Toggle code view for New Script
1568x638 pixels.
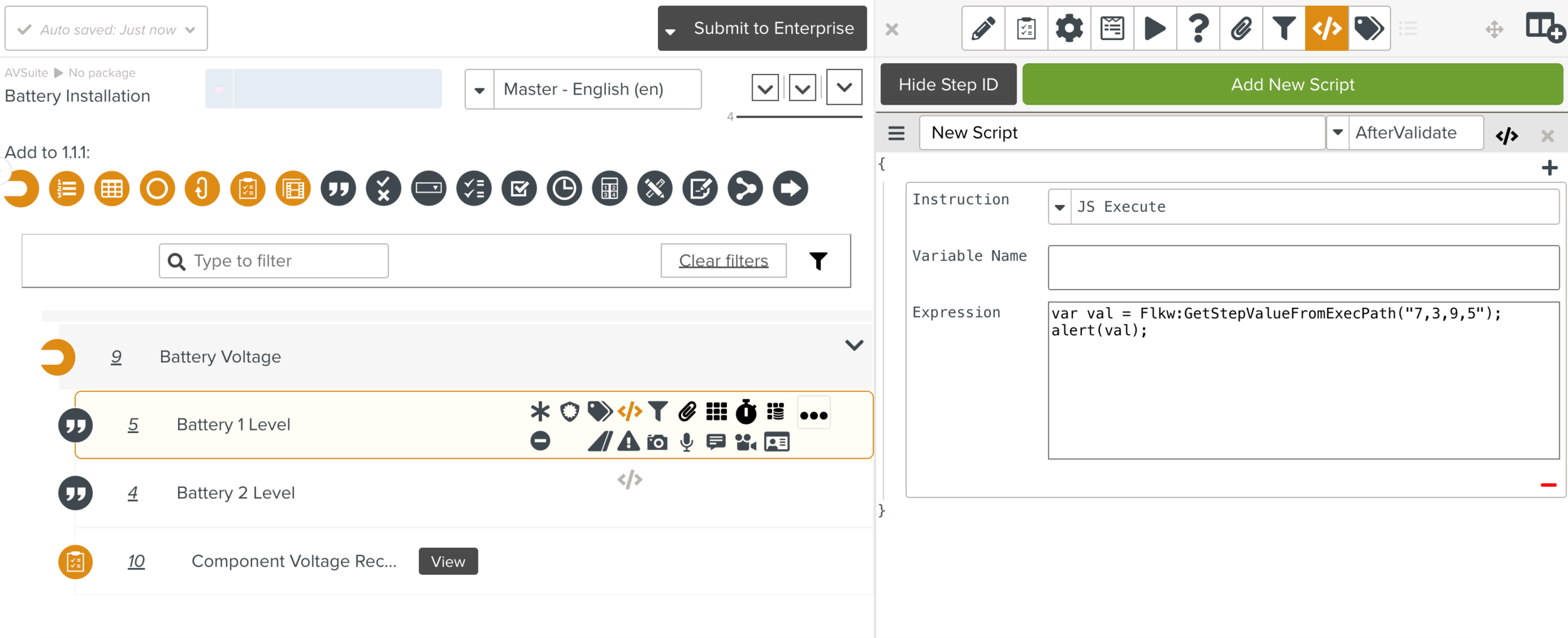click(1506, 135)
